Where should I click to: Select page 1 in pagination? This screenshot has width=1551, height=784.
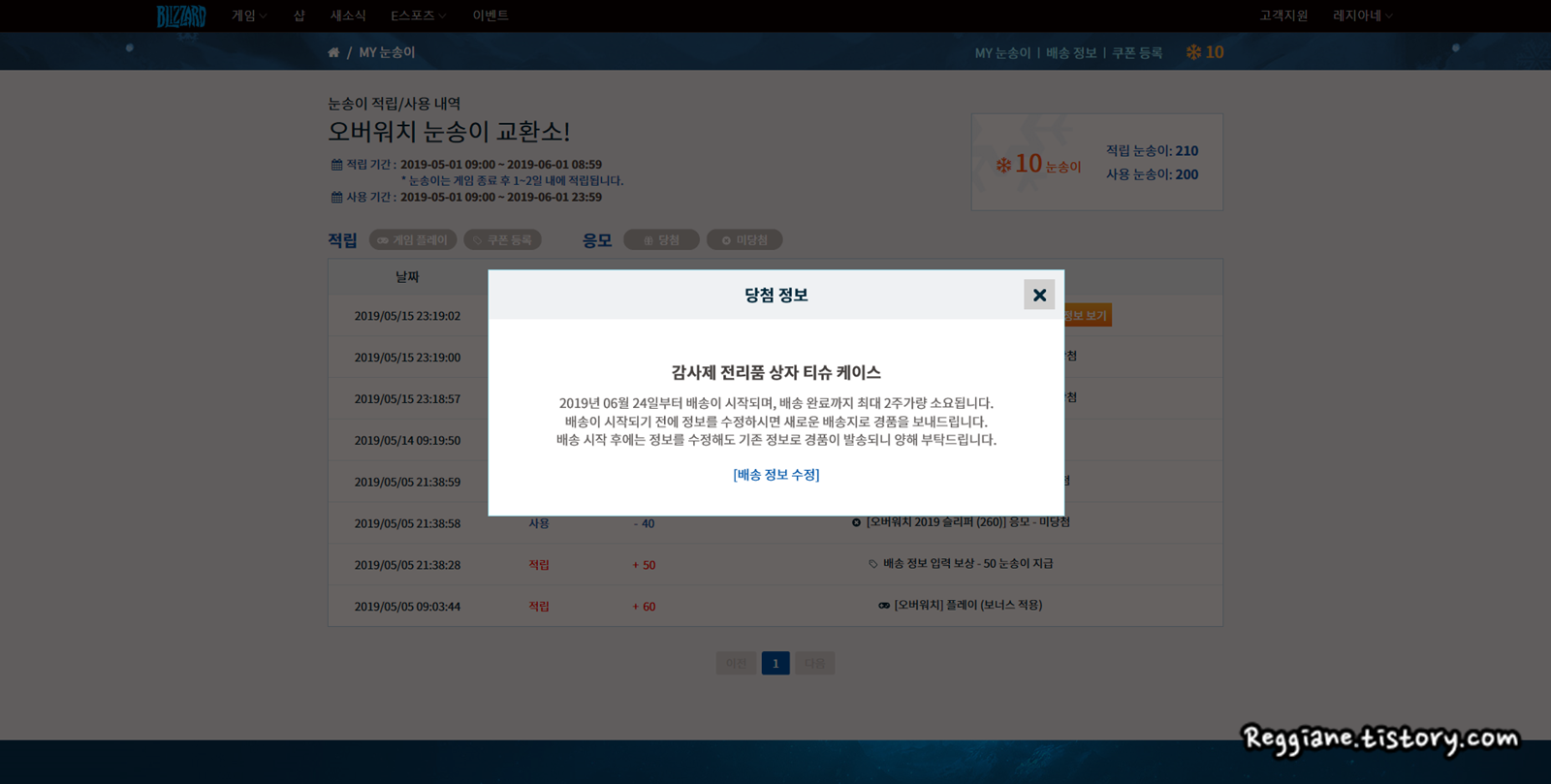click(775, 663)
